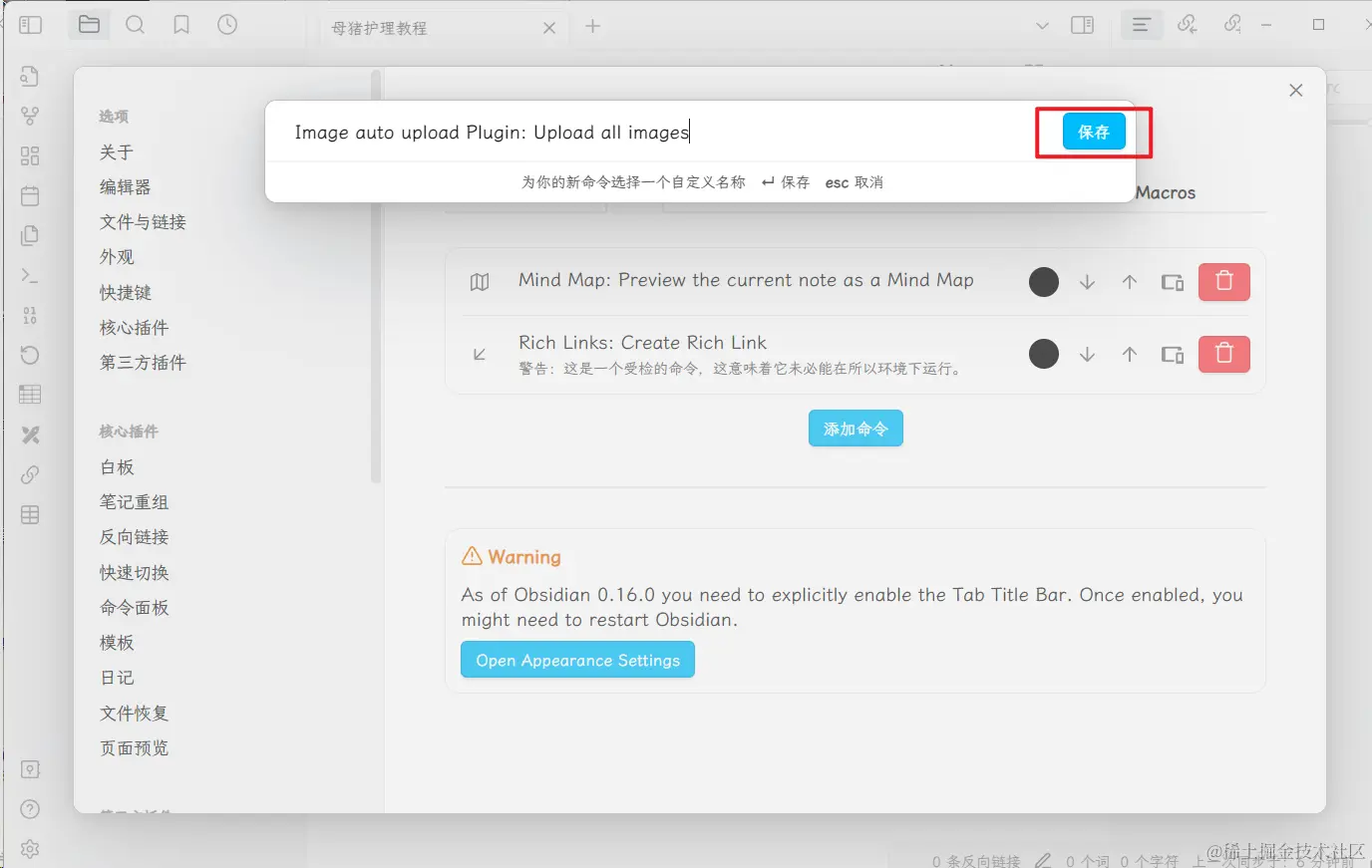This screenshot has height=868, width=1372.
Task: Open the help question-mark icon
Action: click(30, 809)
